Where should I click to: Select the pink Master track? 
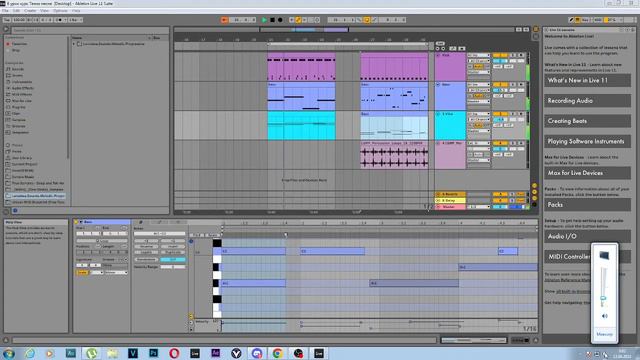tap(450, 207)
